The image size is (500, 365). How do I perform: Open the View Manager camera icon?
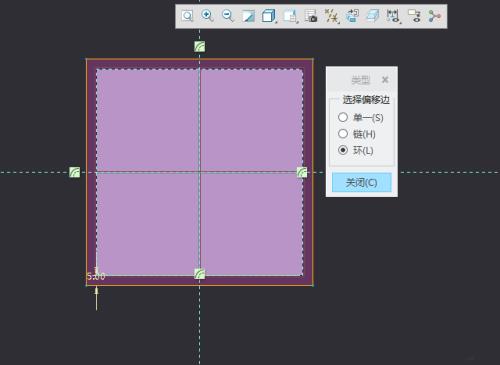pyautogui.click(x=311, y=16)
